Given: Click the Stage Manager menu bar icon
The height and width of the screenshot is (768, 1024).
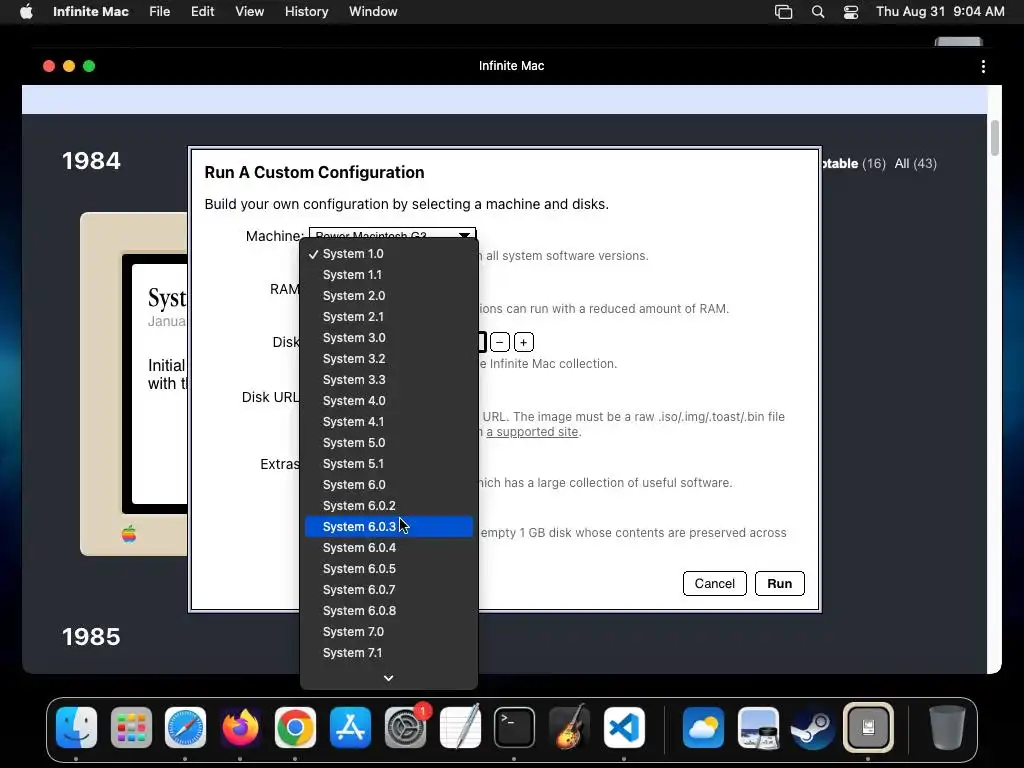Looking at the screenshot, I should [x=783, y=12].
